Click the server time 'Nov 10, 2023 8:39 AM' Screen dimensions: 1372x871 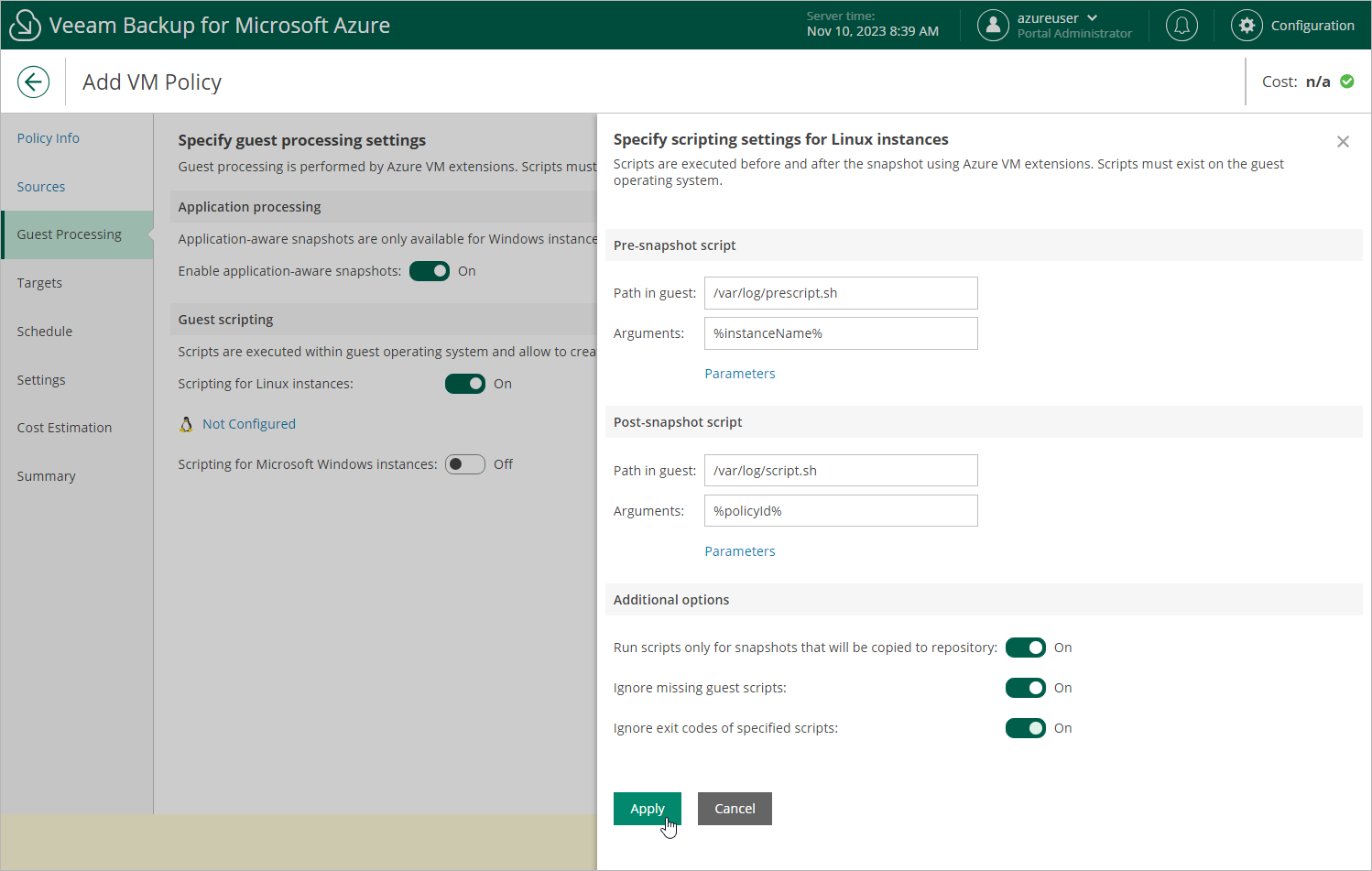tap(873, 31)
